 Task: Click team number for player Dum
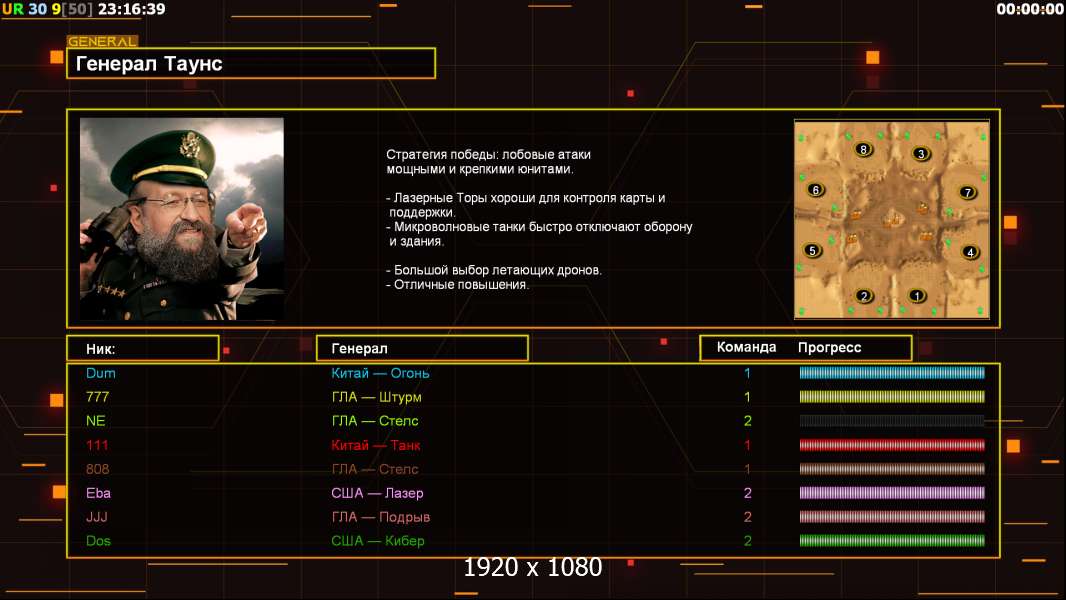coord(747,373)
